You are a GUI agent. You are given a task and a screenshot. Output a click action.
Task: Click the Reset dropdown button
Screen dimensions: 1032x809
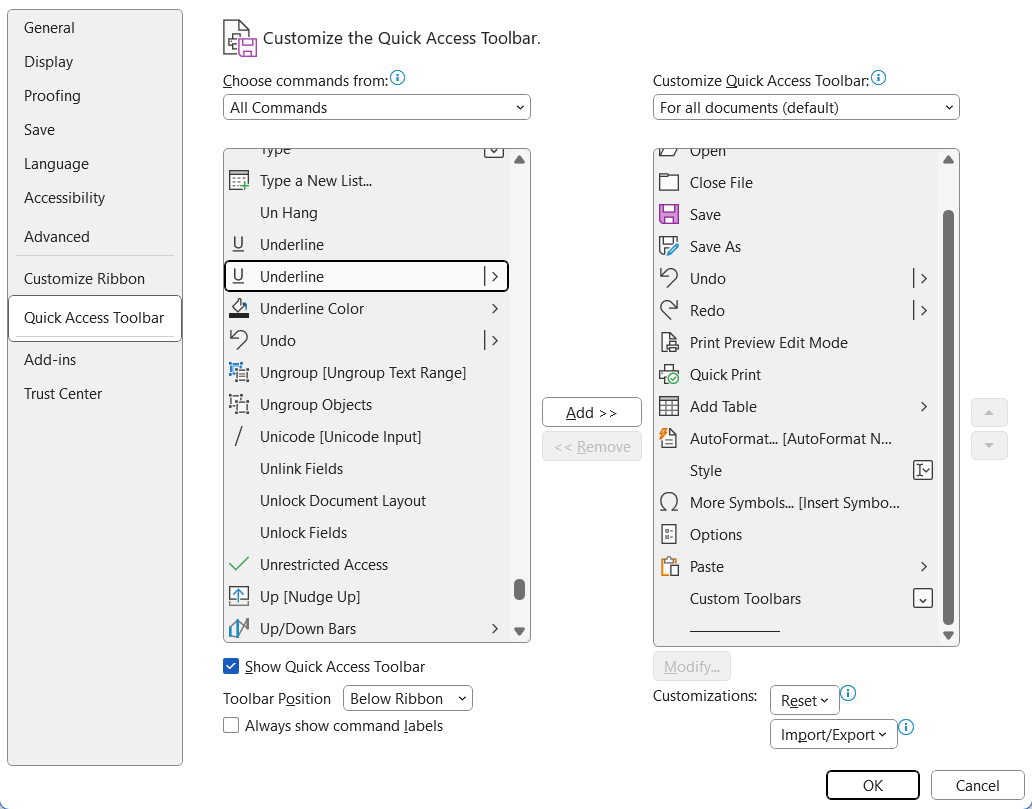pyautogui.click(x=804, y=700)
